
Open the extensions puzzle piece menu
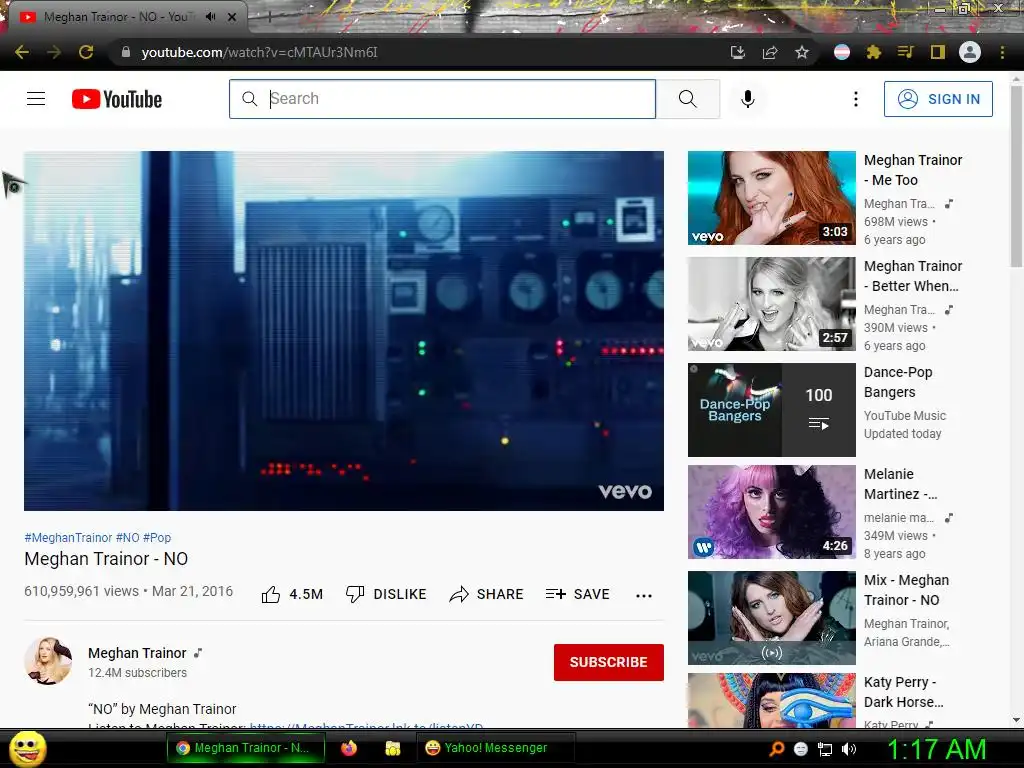click(x=874, y=52)
